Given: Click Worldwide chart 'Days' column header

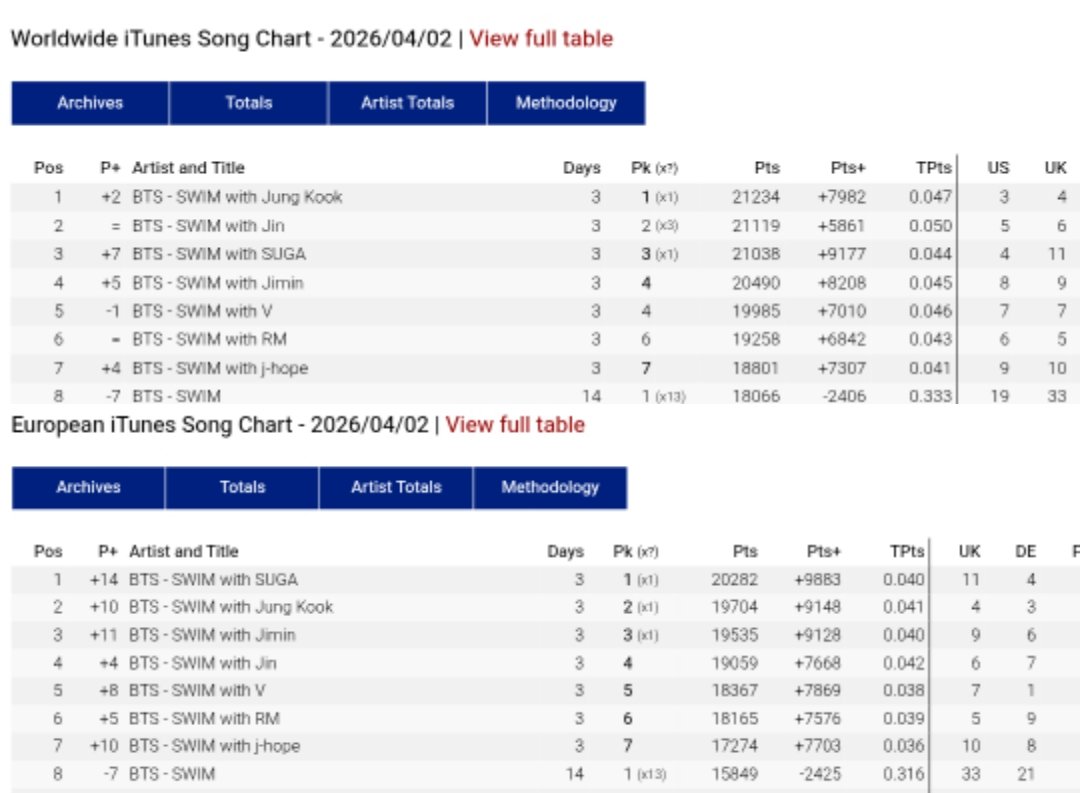Looking at the screenshot, I should coord(581,168).
